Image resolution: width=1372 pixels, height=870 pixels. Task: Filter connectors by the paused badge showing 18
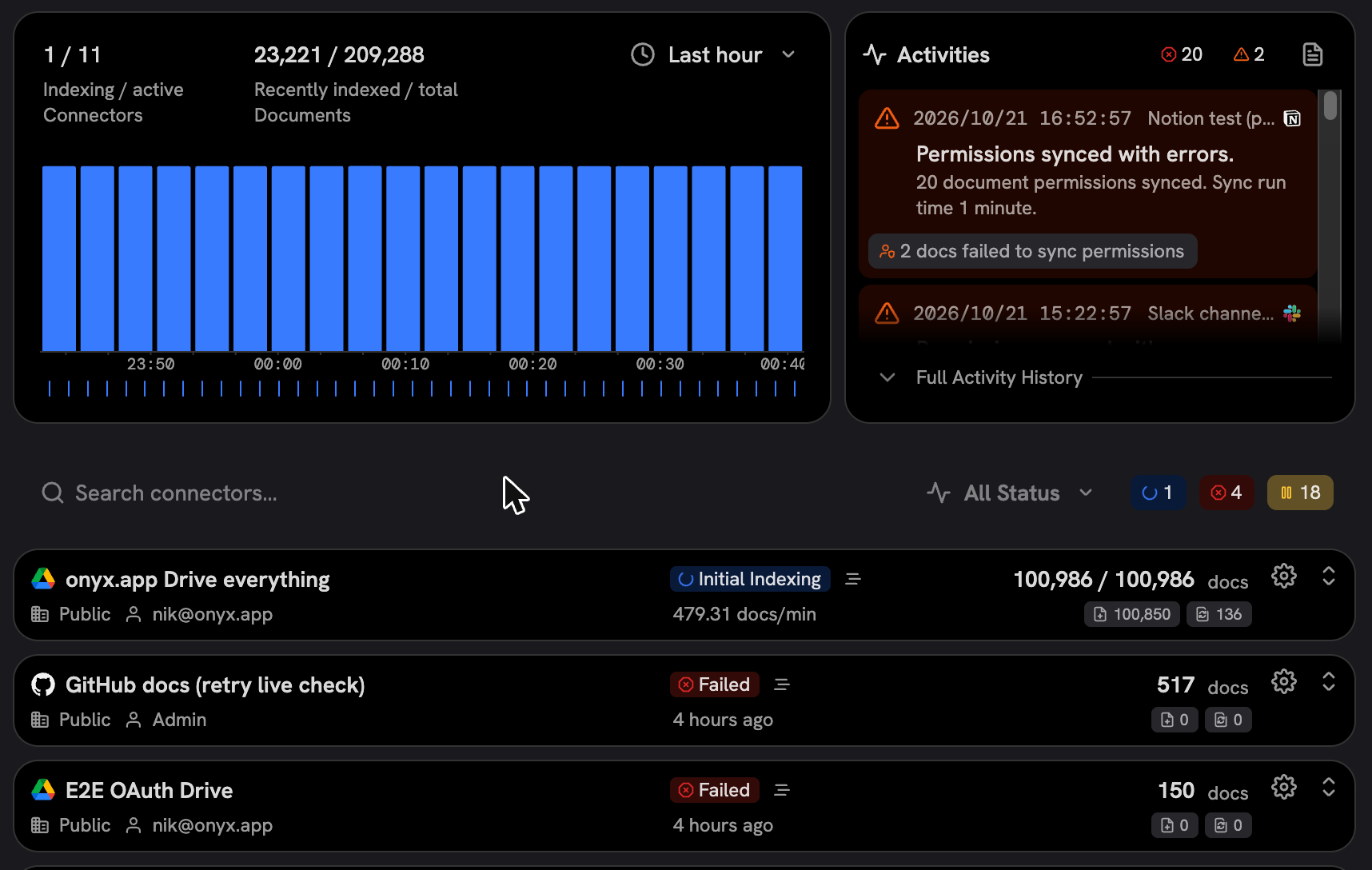coord(1300,492)
